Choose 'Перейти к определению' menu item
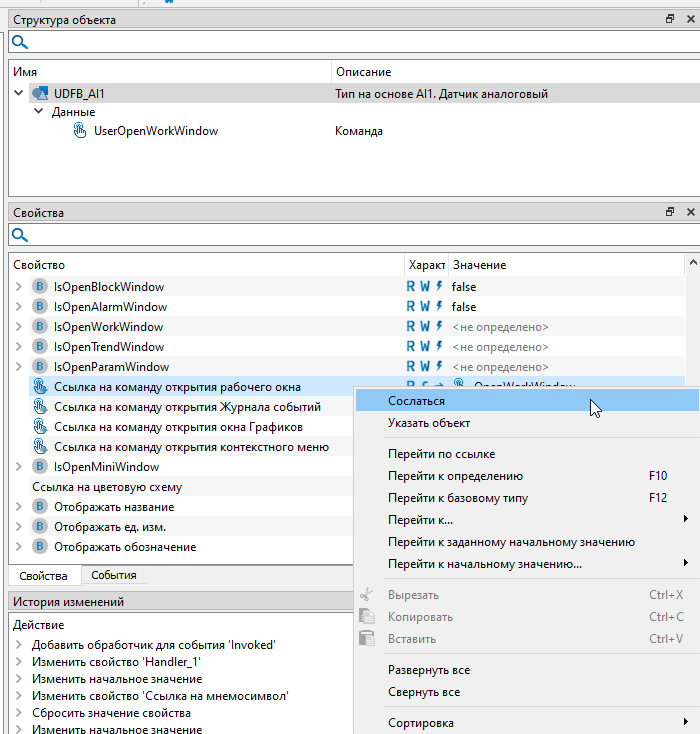The width and height of the screenshot is (700, 734). coord(455,476)
